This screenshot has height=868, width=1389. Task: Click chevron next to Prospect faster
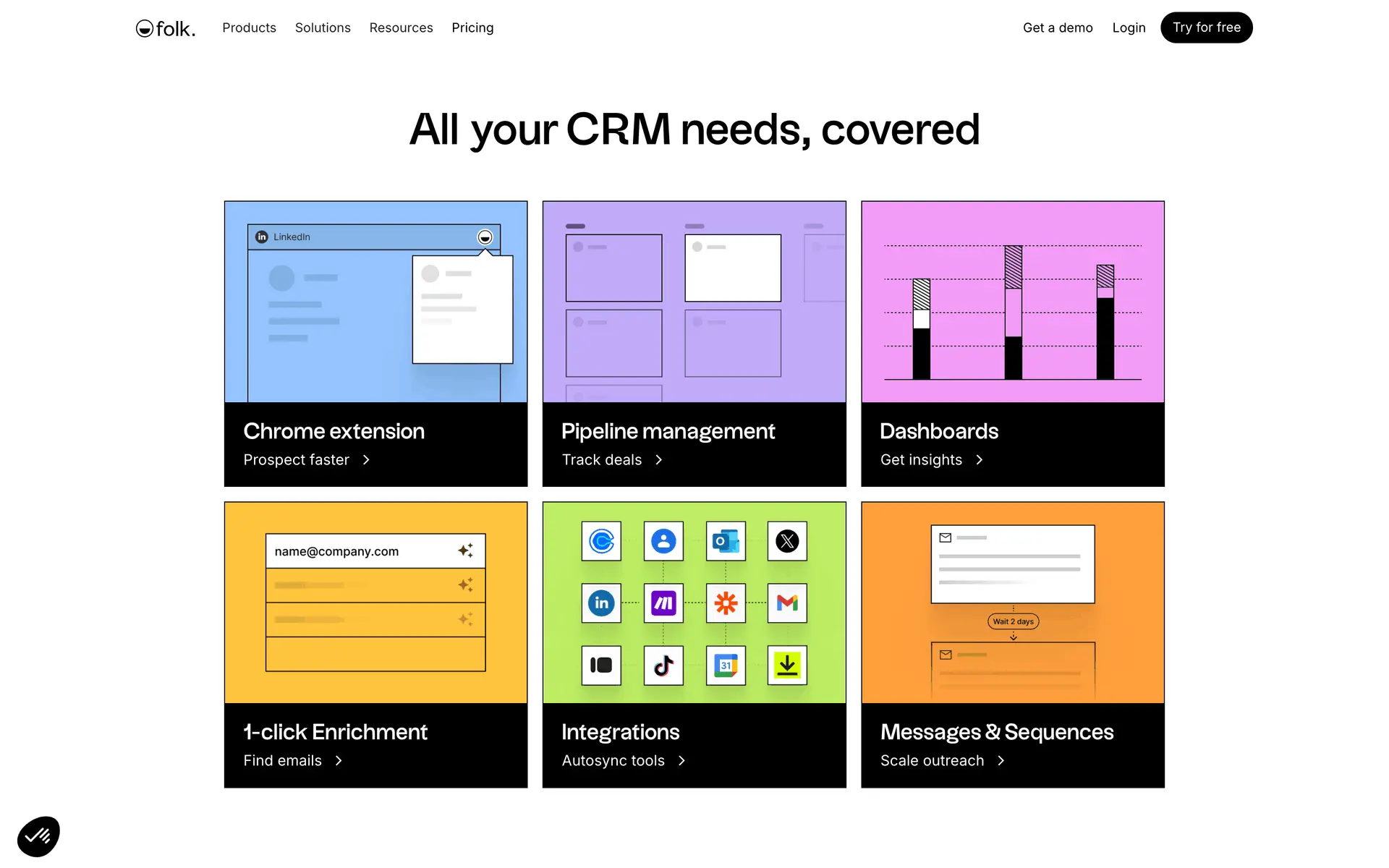pyautogui.click(x=366, y=460)
